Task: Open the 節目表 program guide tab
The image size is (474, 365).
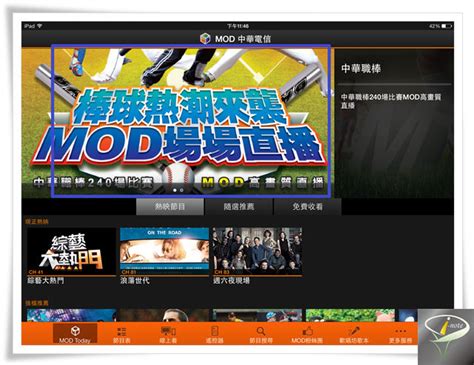Action: click(x=121, y=335)
